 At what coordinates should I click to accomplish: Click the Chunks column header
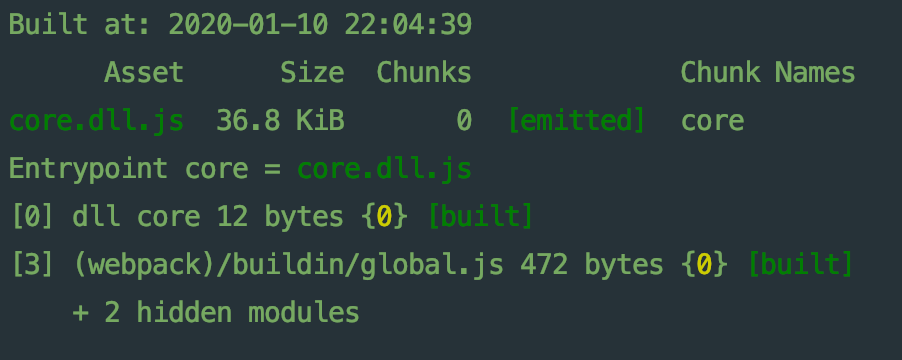(x=424, y=73)
